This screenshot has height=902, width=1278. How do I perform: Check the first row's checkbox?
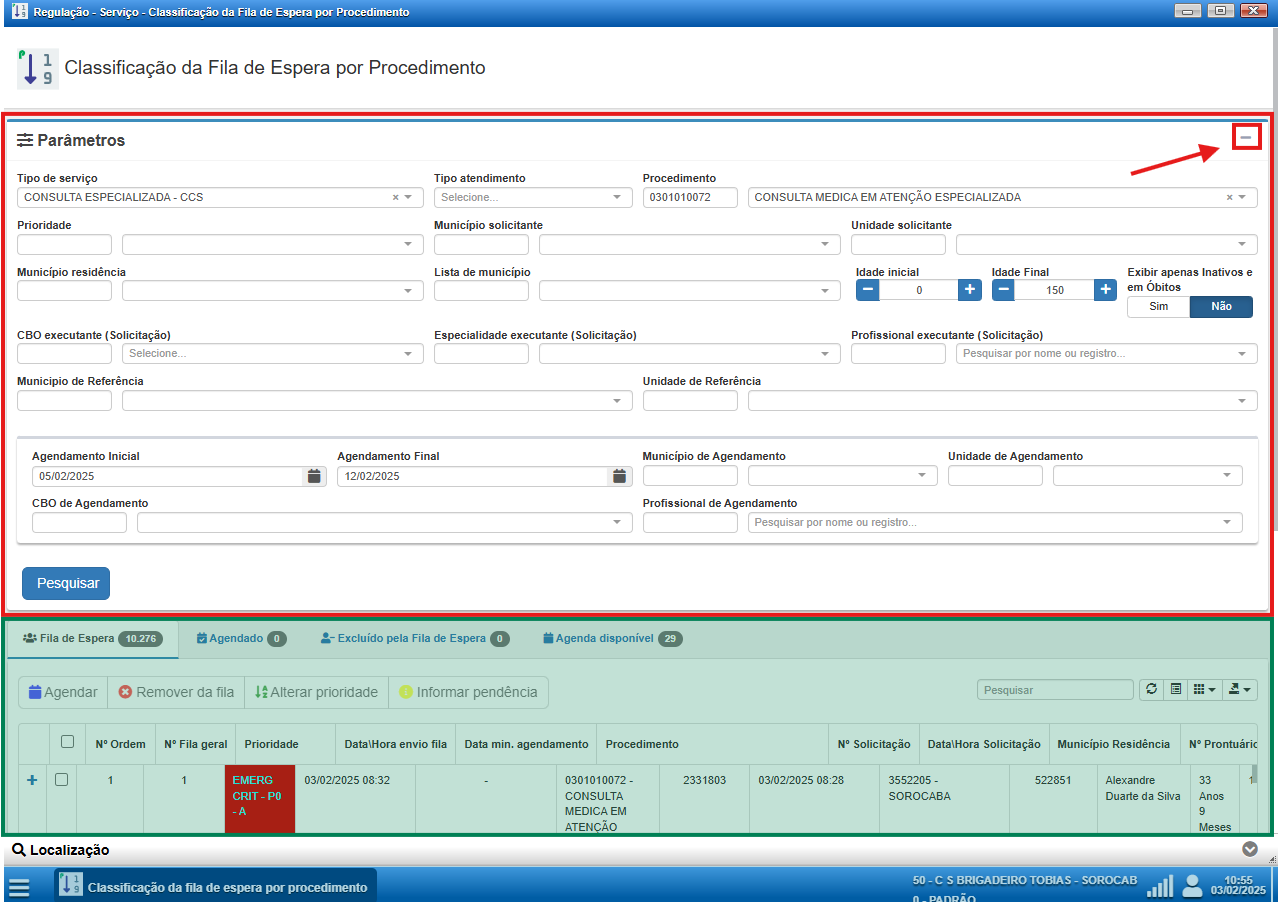click(x=61, y=780)
